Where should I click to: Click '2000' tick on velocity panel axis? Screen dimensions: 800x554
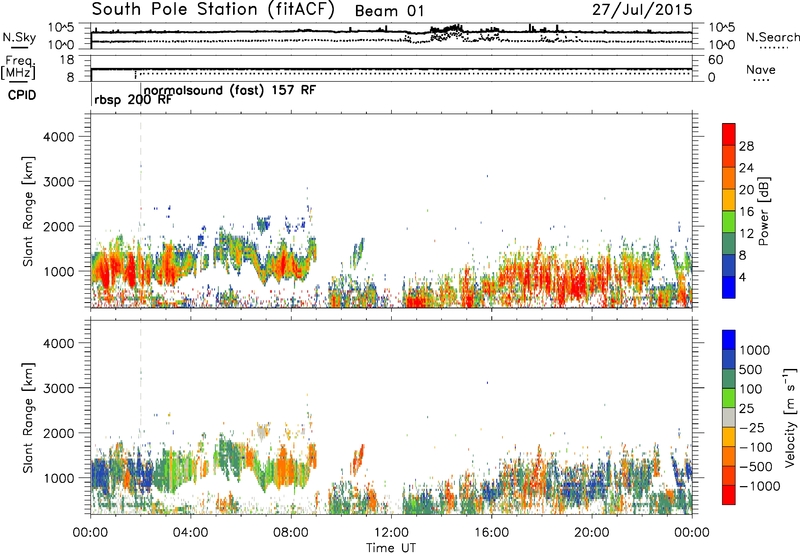pos(58,433)
